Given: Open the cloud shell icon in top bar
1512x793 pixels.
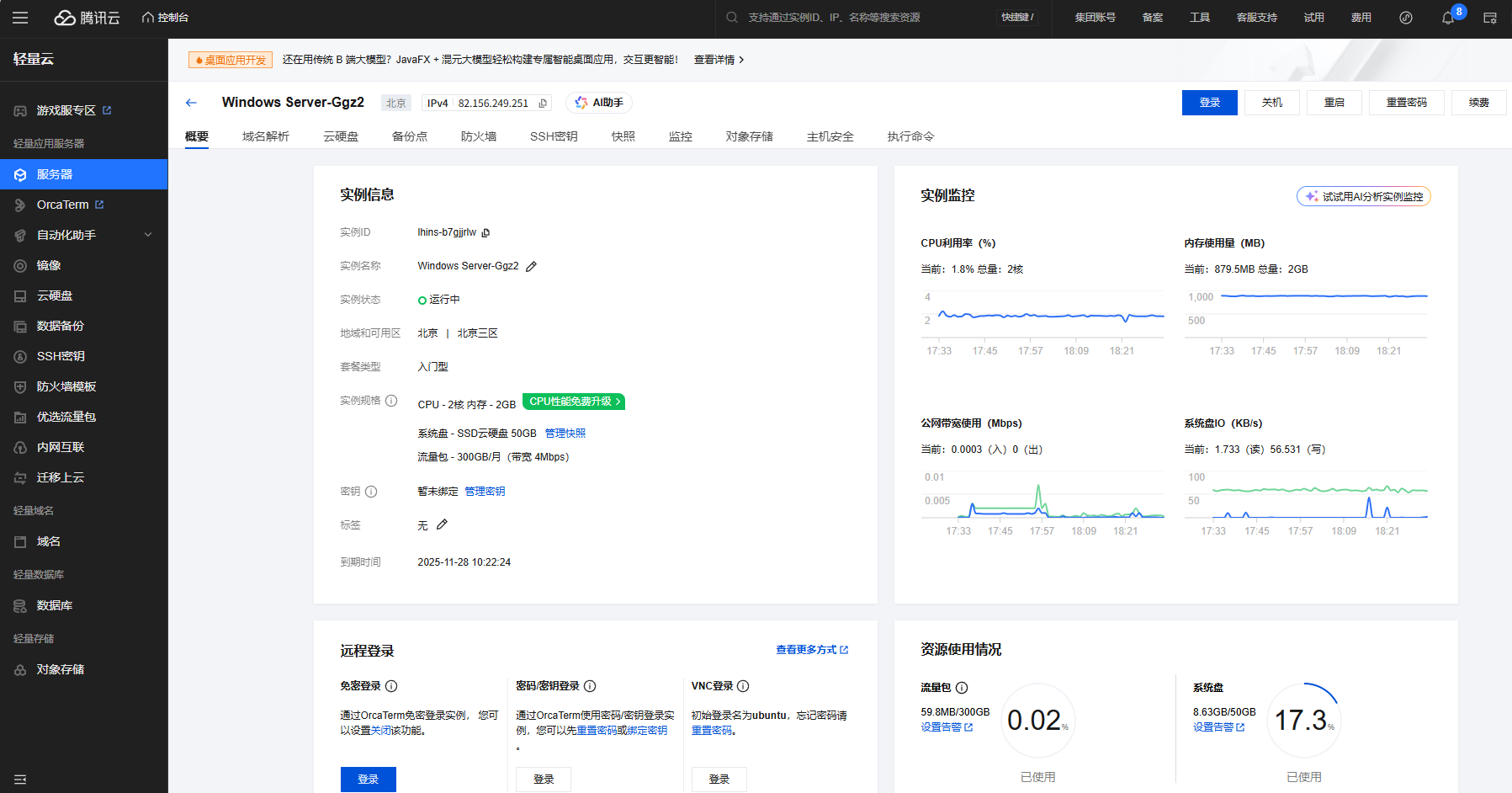Looking at the screenshot, I should click(1490, 18).
